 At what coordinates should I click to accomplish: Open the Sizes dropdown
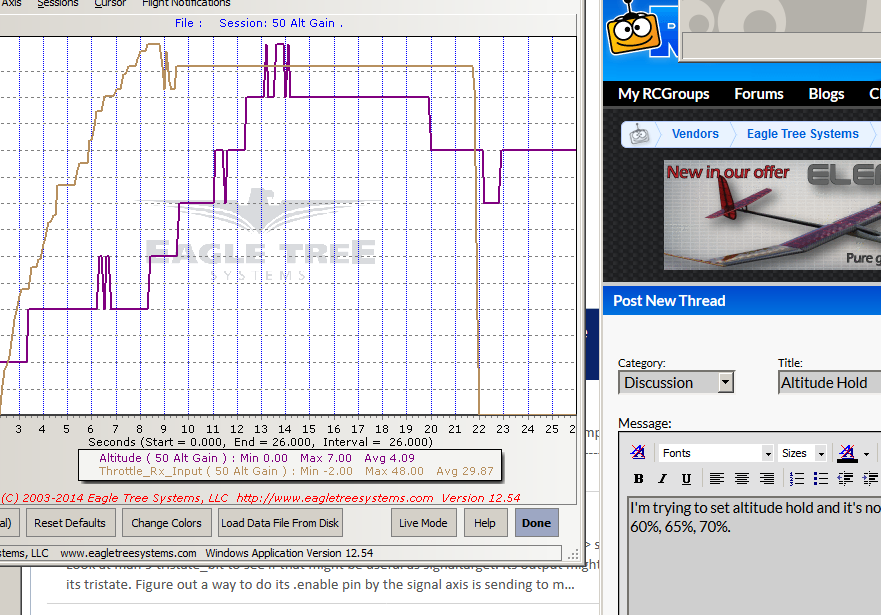tap(802, 453)
